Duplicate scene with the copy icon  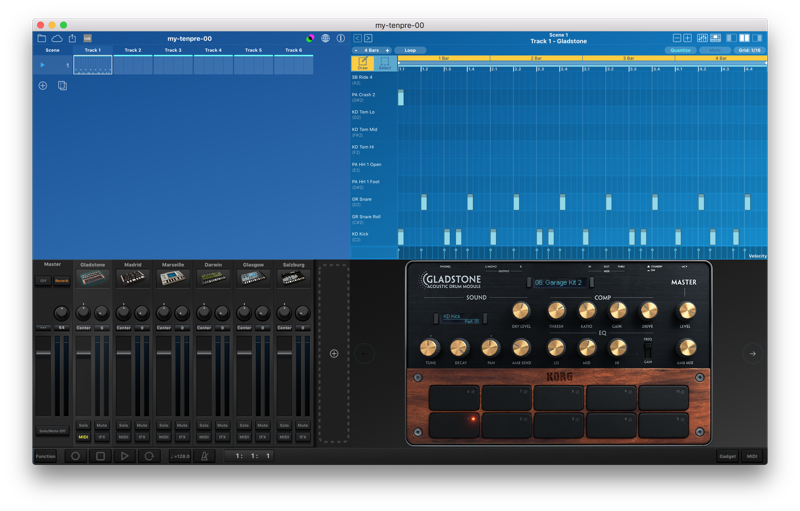(62, 86)
